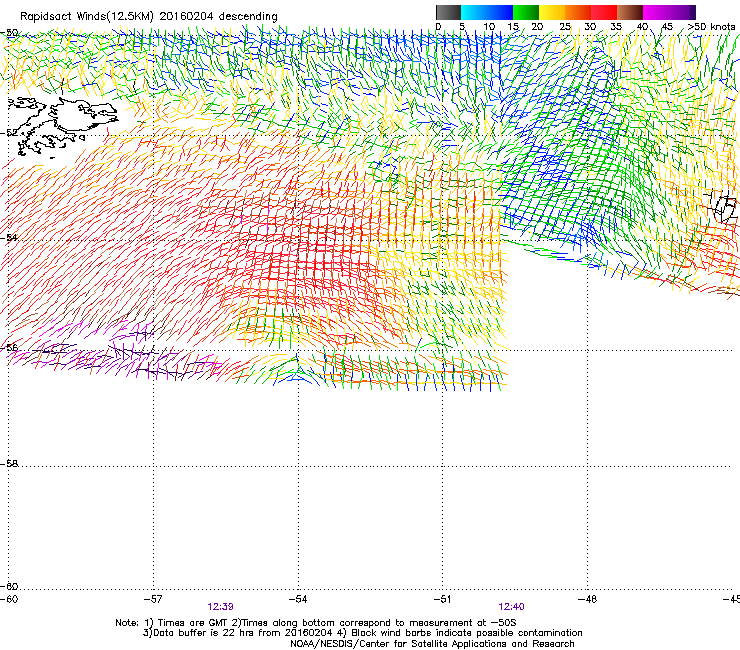Click the 'Note: 1) Times are GMT' footer line
This screenshot has width=740, height=650.
pyautogui.click(x=316, y=623)
